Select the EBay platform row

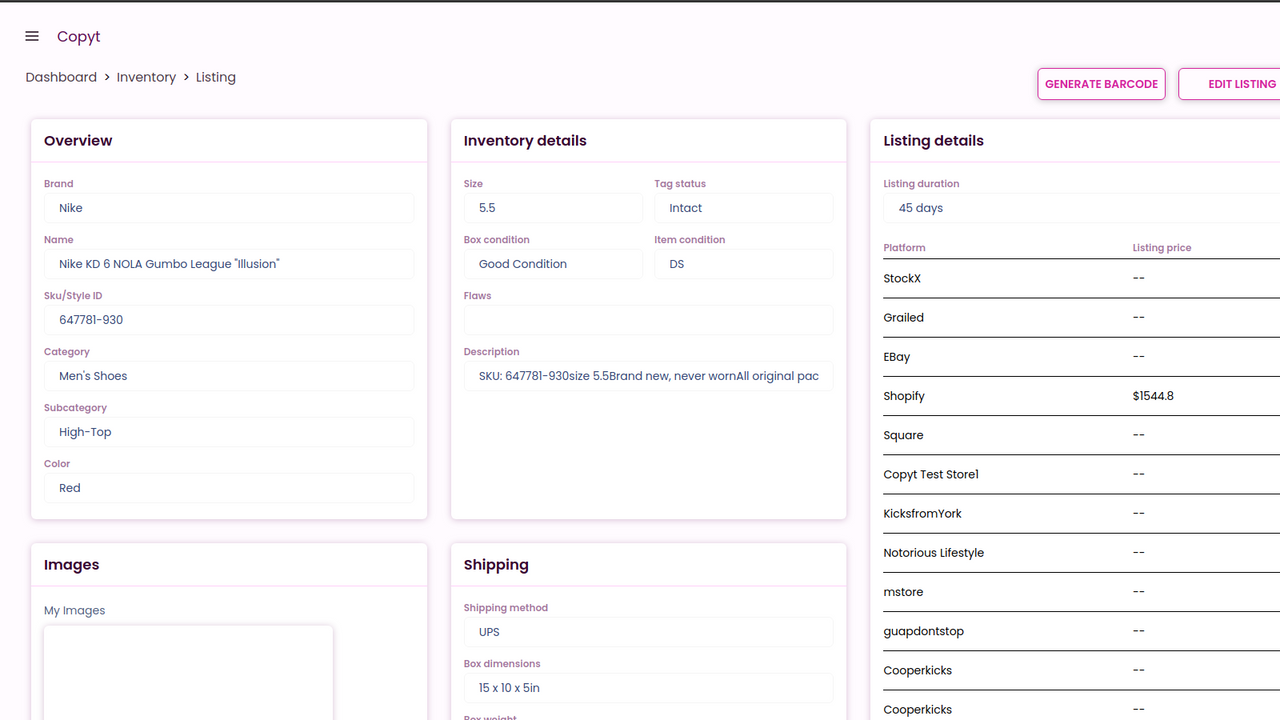(1081, 357)
